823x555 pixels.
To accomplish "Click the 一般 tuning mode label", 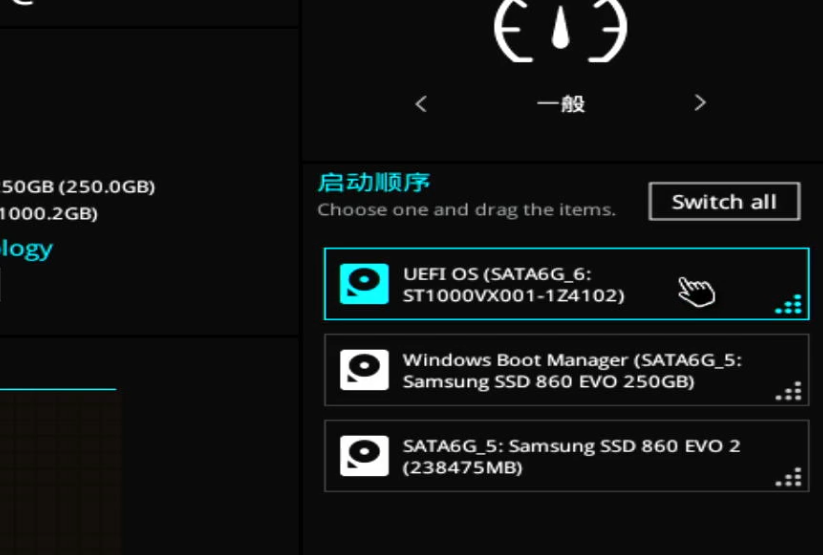I will 560,104.
